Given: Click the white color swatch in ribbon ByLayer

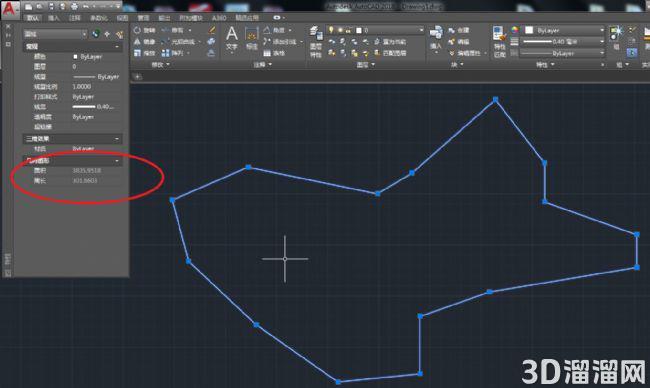Looking at the screenshot, I should click(x=529, y=30).
